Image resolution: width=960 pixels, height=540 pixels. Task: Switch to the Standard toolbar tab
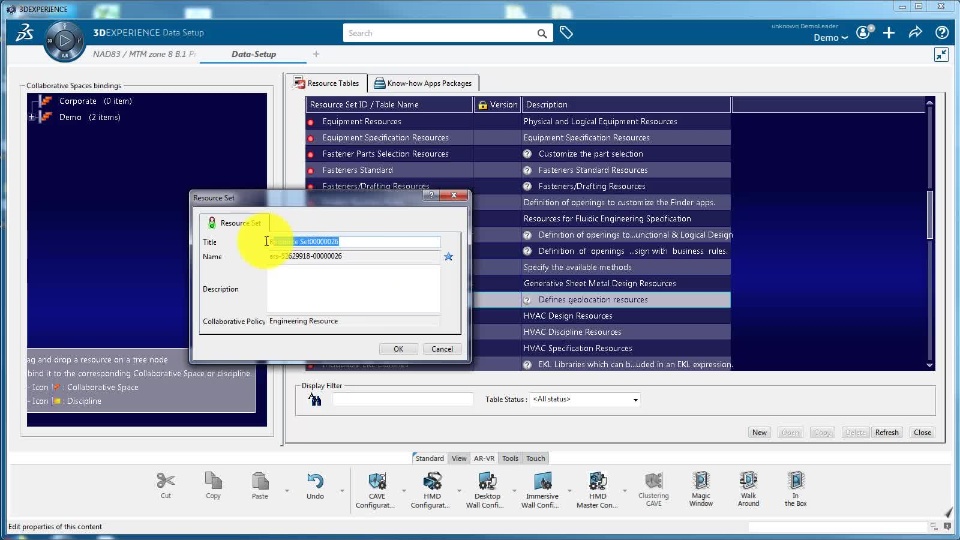(429, 458)
